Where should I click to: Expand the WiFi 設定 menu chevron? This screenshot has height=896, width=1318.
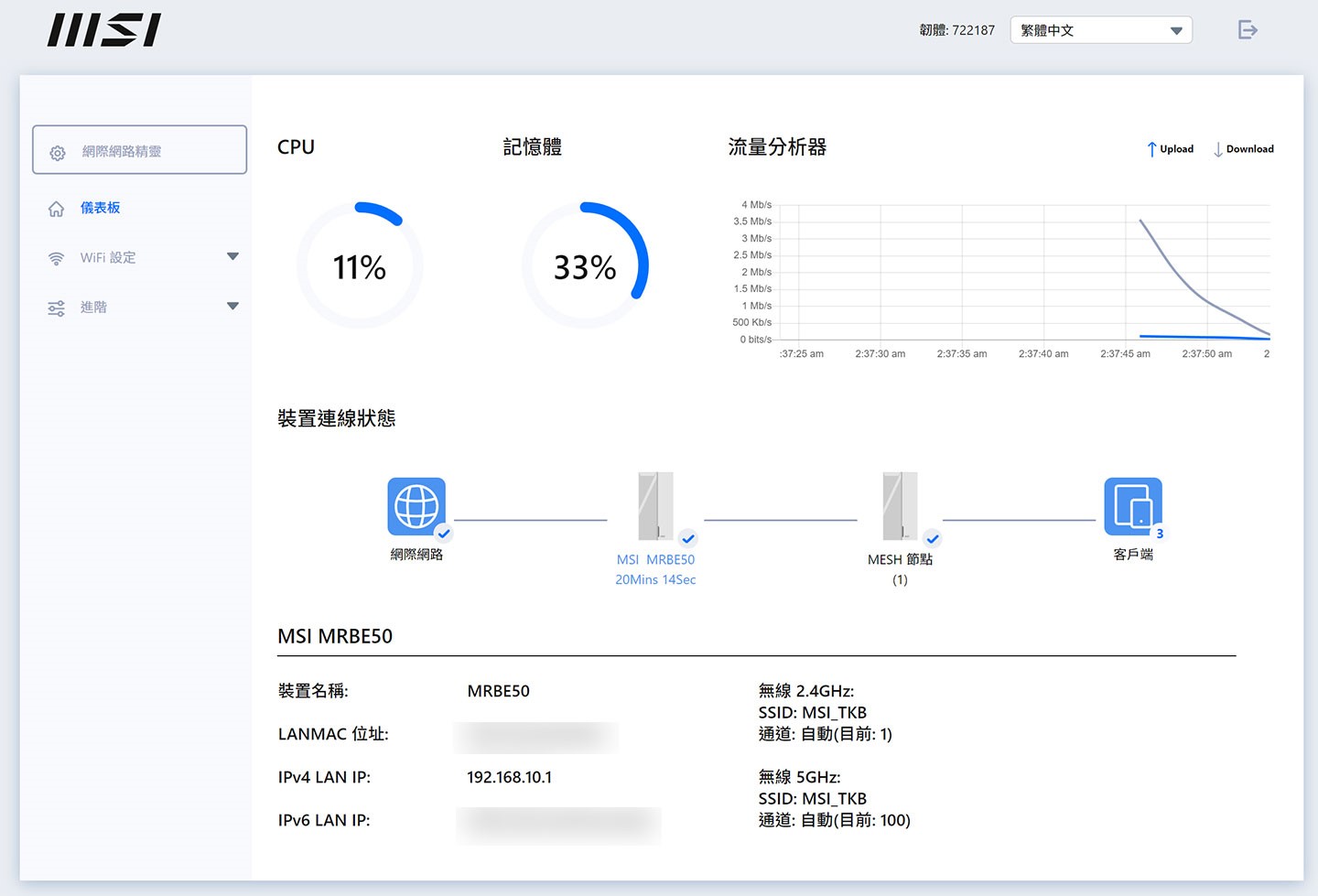(x=233, y=257)
